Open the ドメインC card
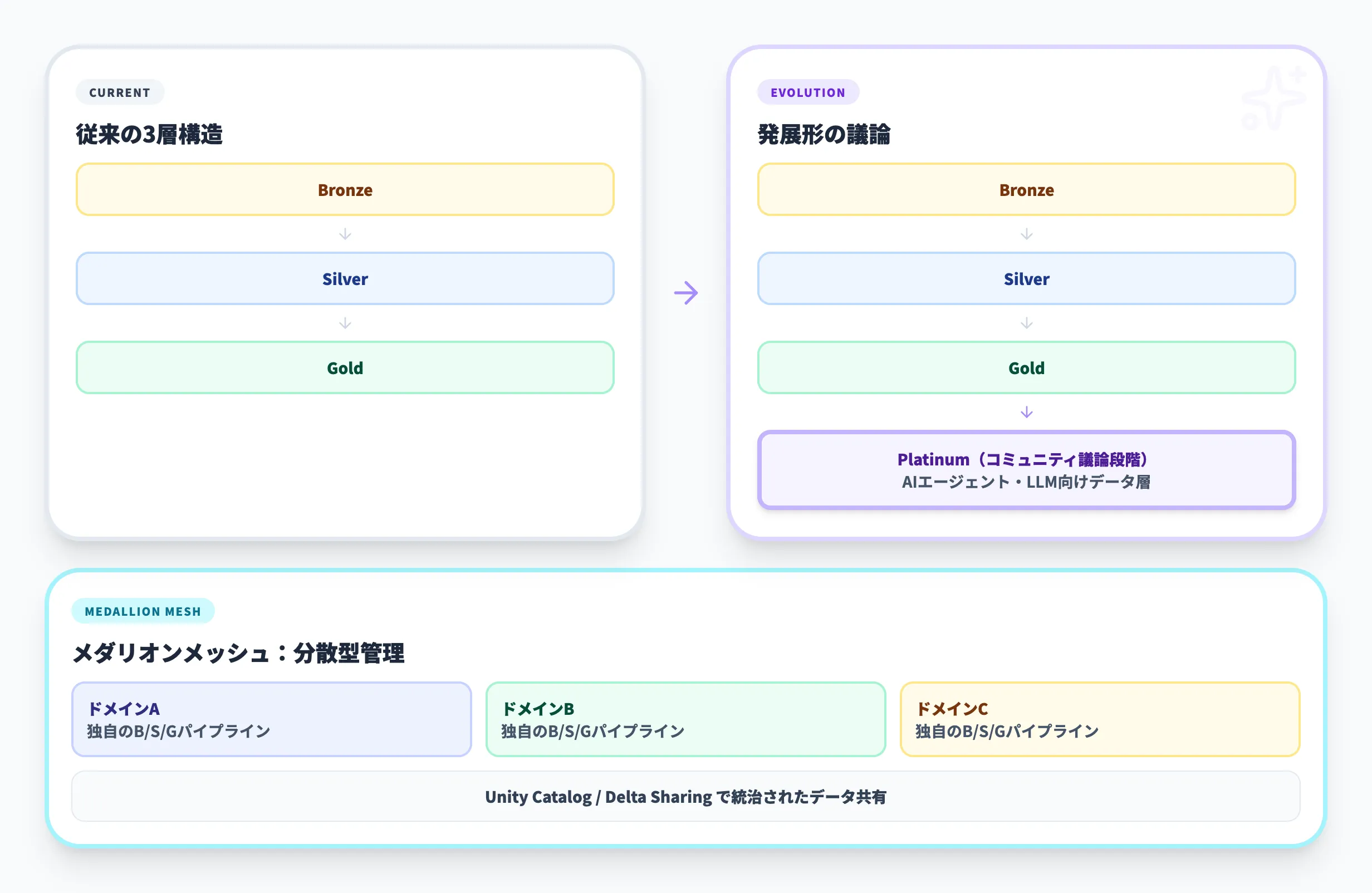This screenshot has width=1372, height=893. [1099, 719]
